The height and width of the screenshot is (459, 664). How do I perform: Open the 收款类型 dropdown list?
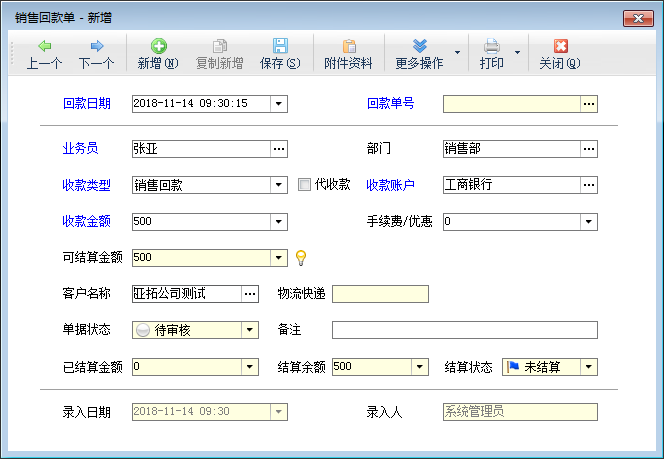point(279,185)
